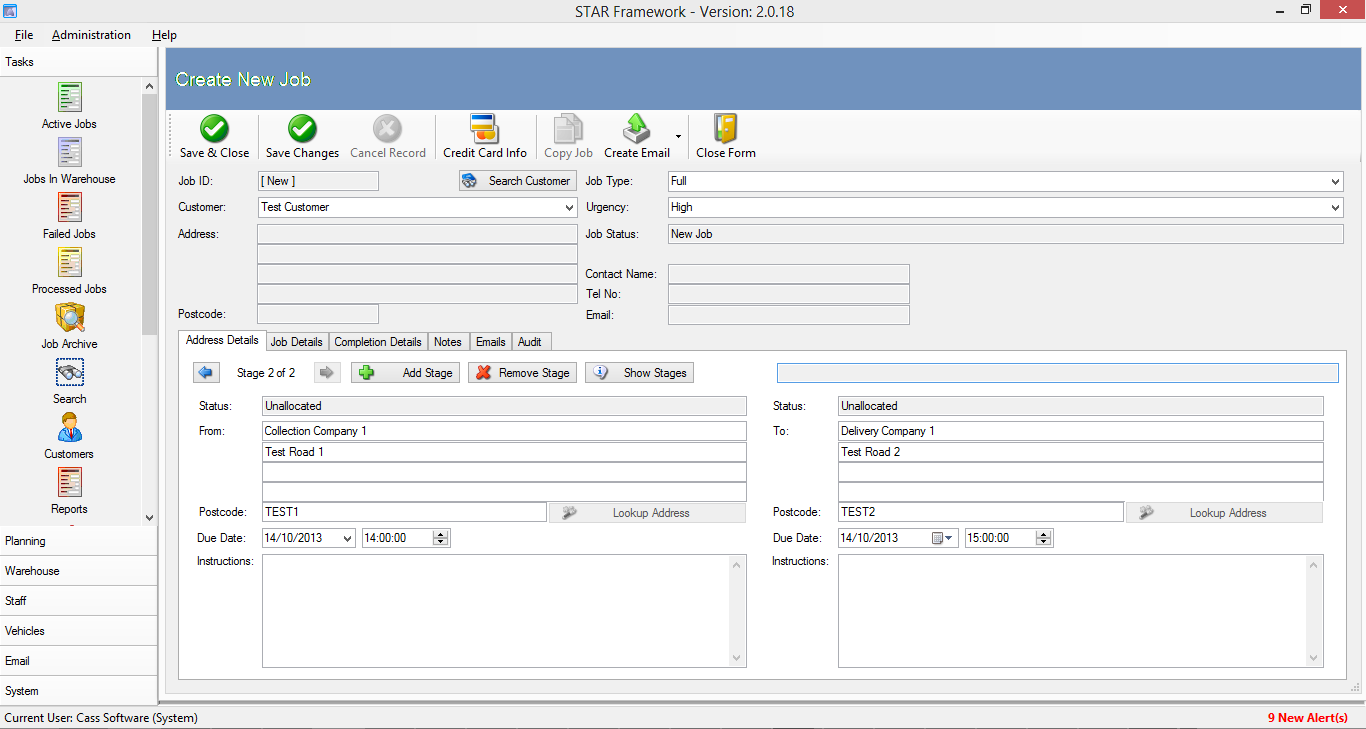This screenshot has width=1366, height=729.
Task: Click the Add Stage button
Action: click(405, 373)
